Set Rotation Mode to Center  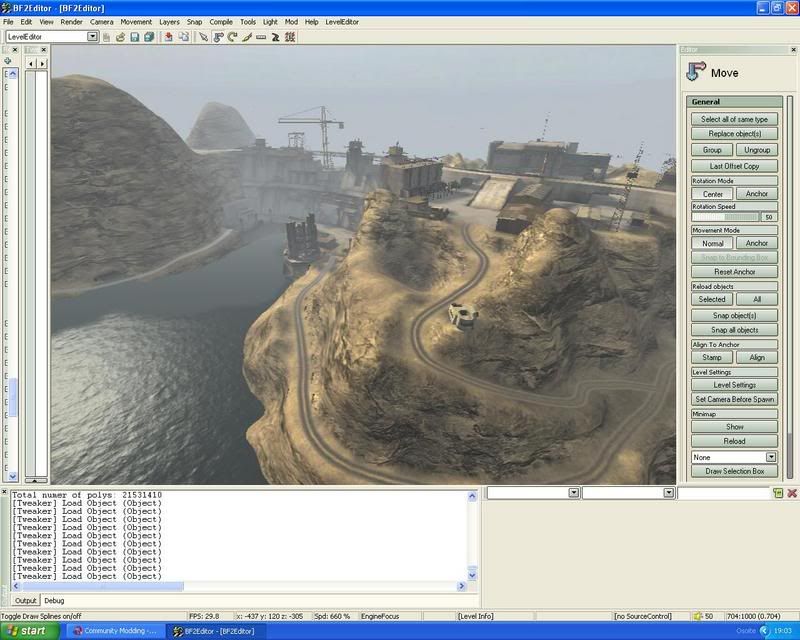point(712,194)
